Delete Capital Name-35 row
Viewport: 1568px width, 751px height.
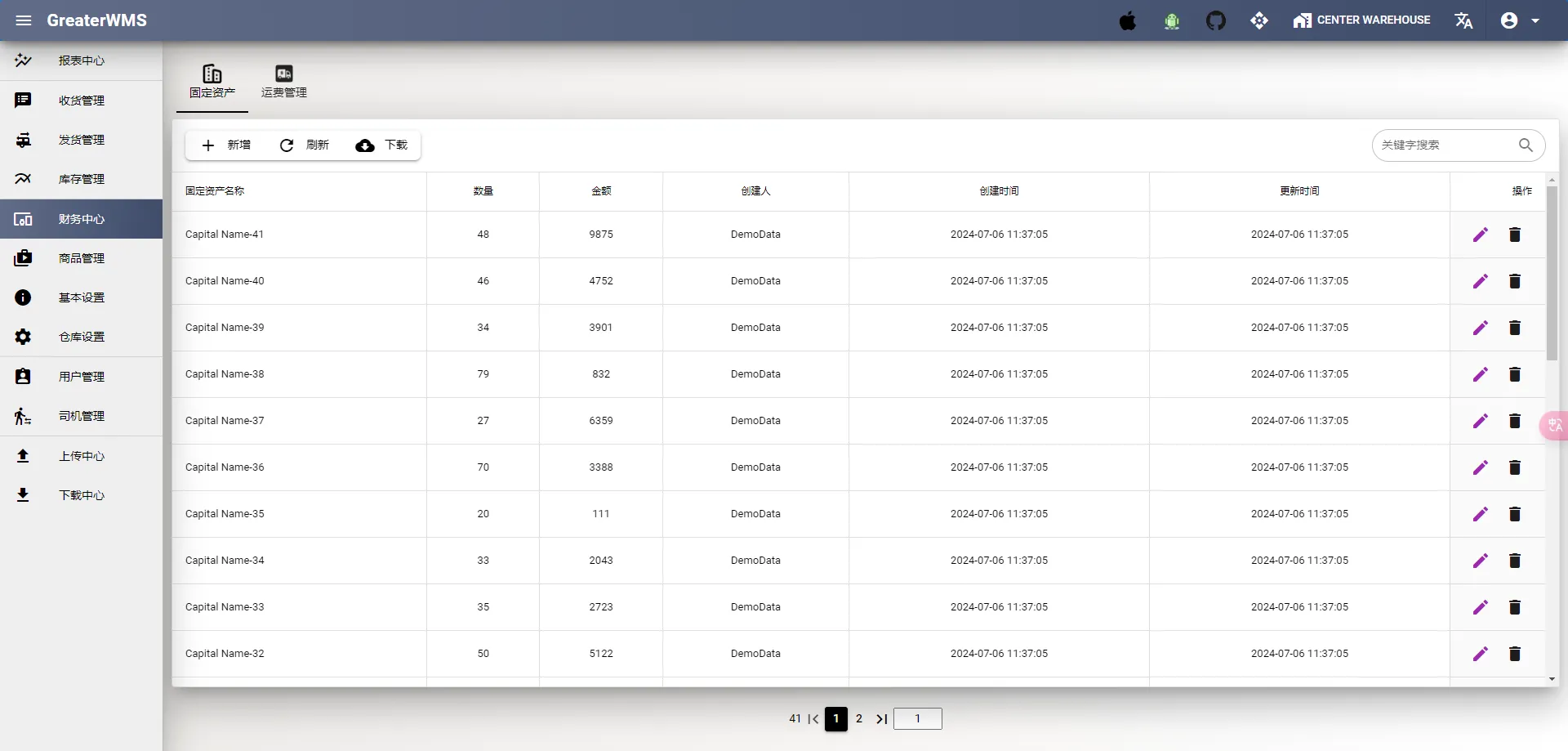click(1515, 514)
